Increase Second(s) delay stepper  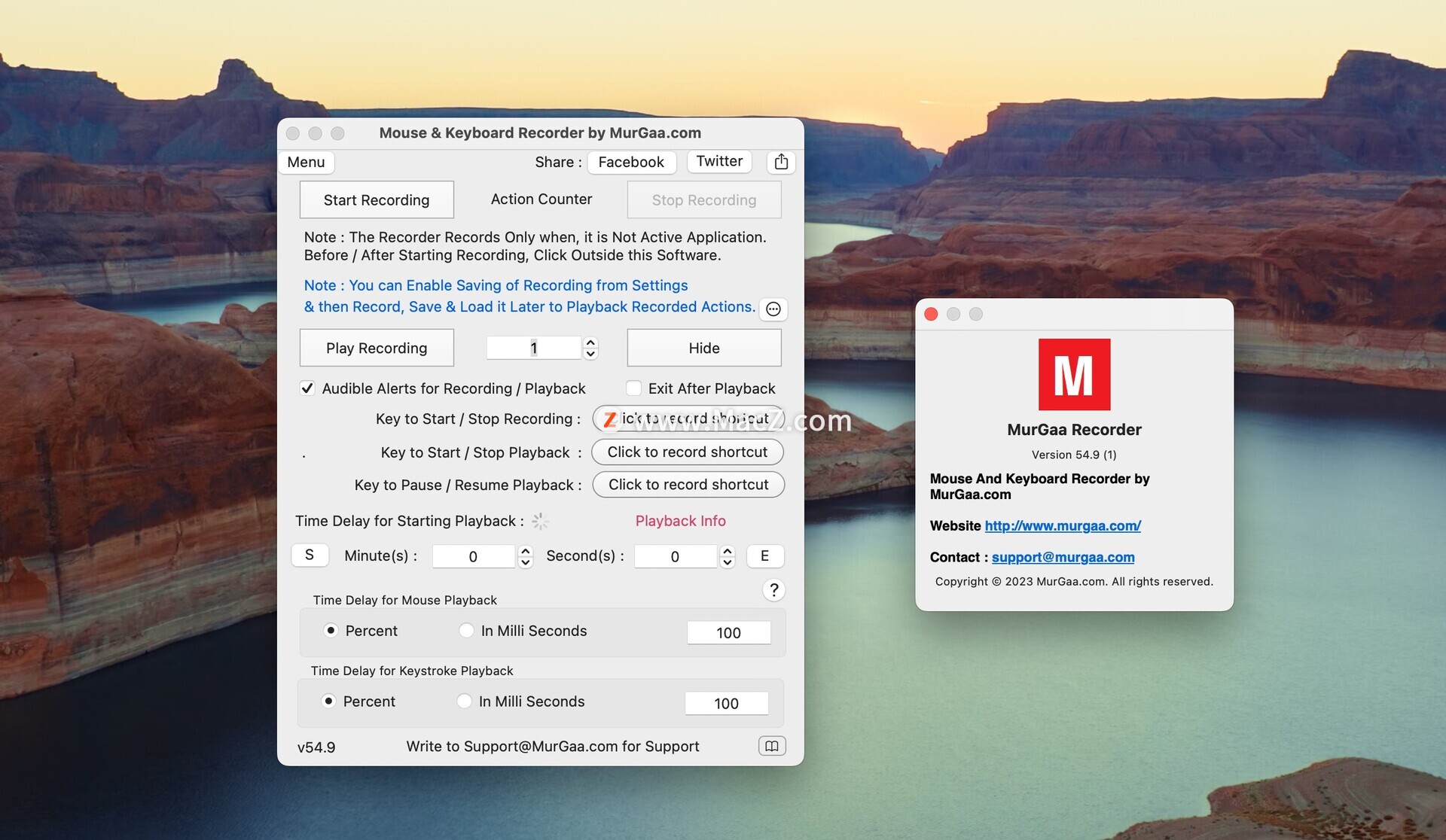coord(728,551)
